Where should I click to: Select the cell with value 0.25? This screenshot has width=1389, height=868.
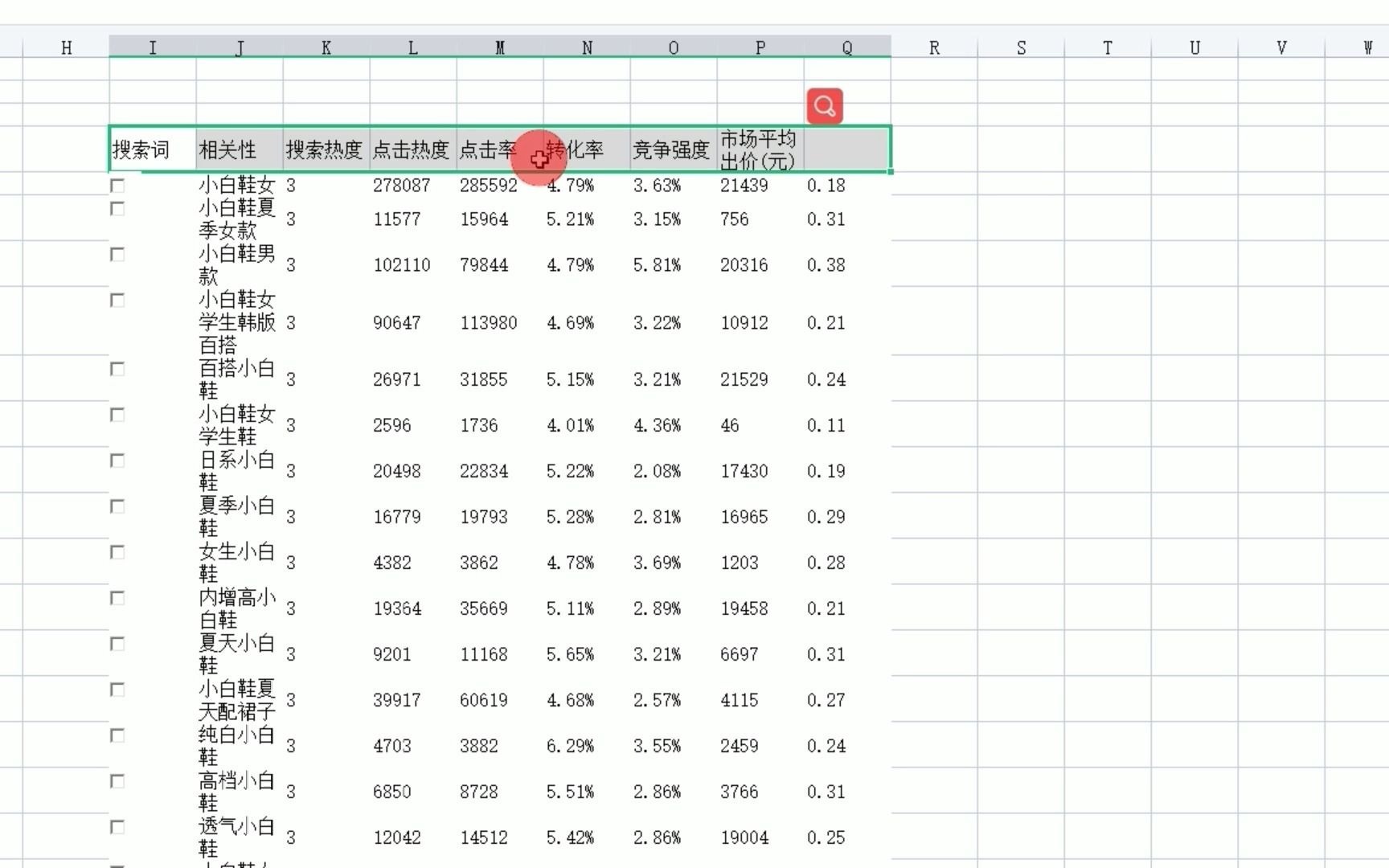(x=847, y=837)
